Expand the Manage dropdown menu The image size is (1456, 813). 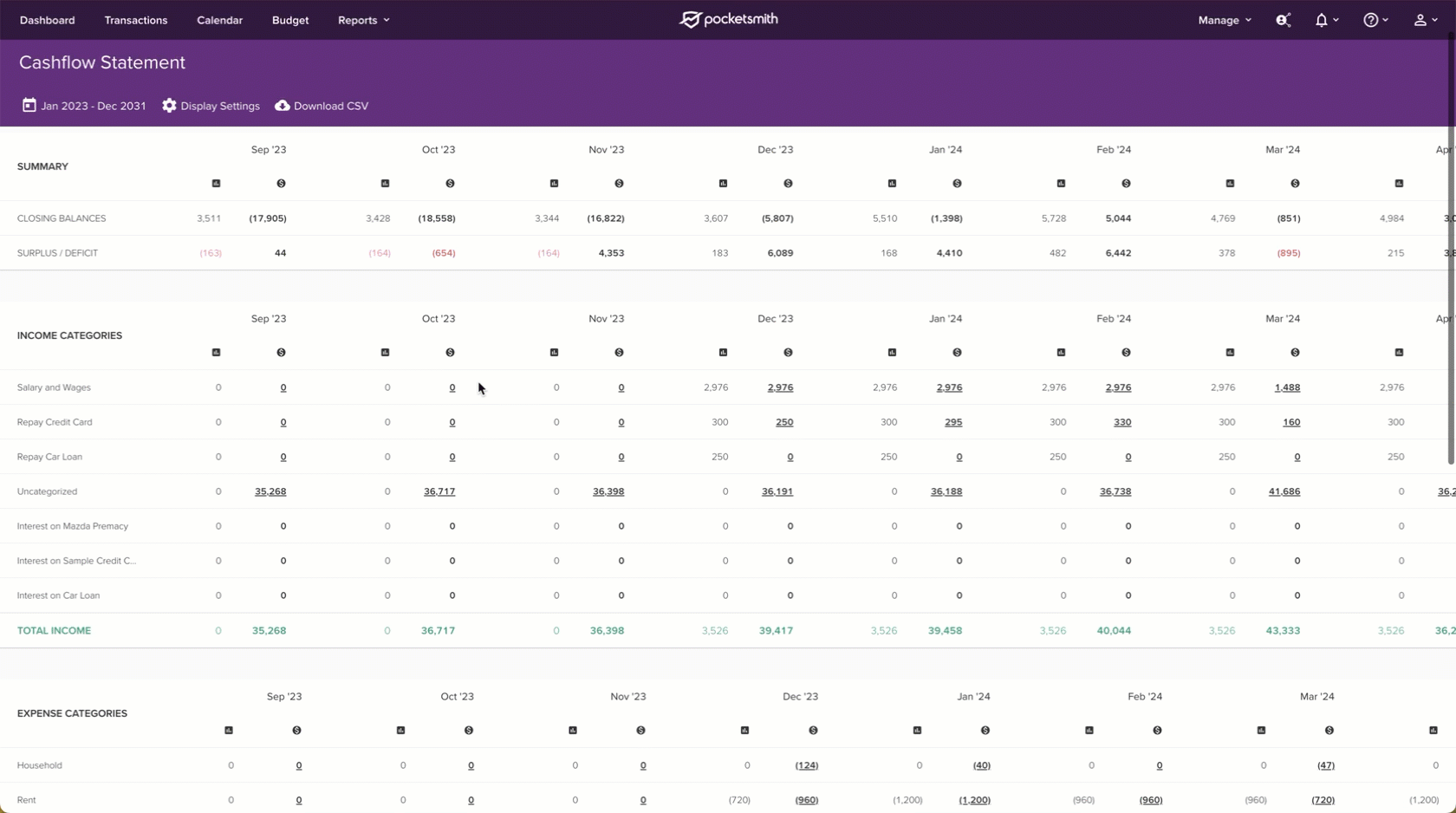pos(1224,20)
